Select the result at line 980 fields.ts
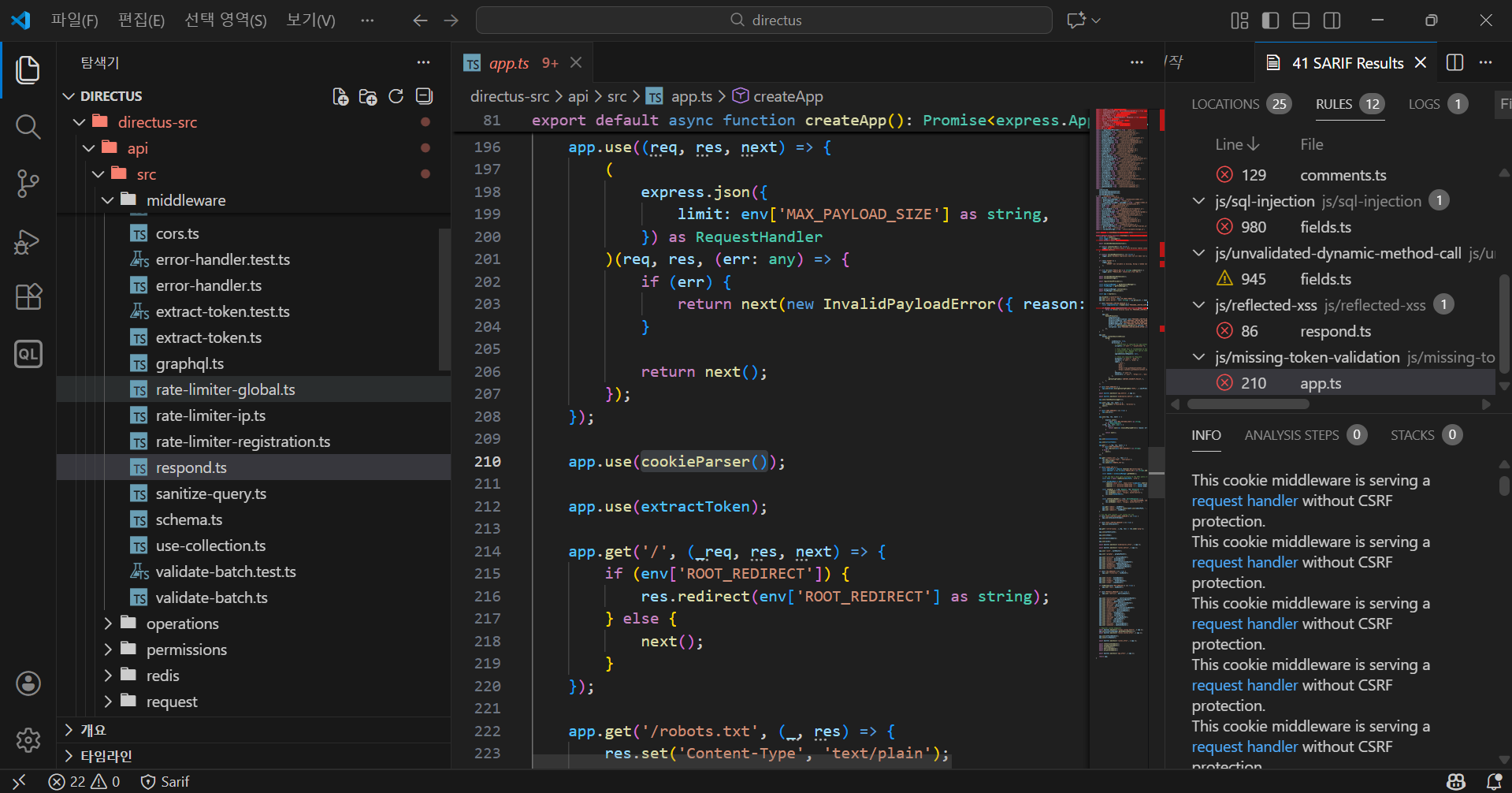 [x=1330, y=227]
